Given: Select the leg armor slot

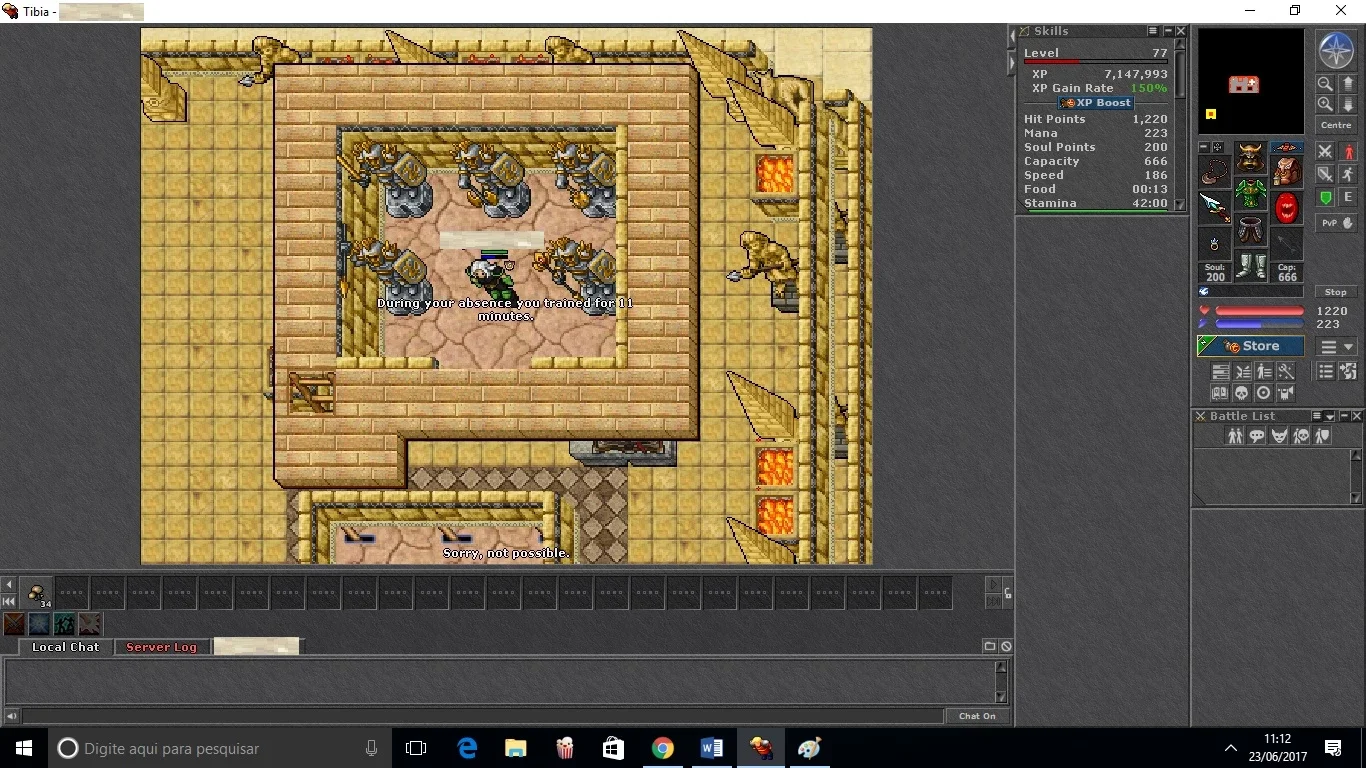Looking at the screenshot, I should pyautogui.click(x=1250, y=229).
